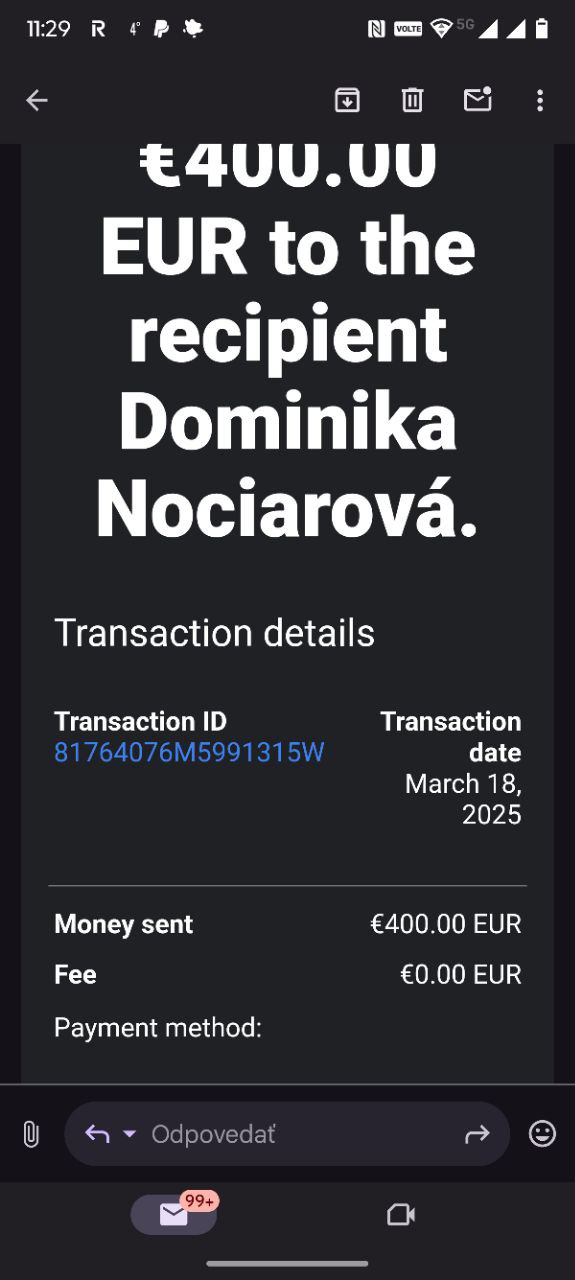The height and width of the screenshot is (1280, 575).
Task: Tap the PayPal notification status icon
Action: click(x=161, y=29)
